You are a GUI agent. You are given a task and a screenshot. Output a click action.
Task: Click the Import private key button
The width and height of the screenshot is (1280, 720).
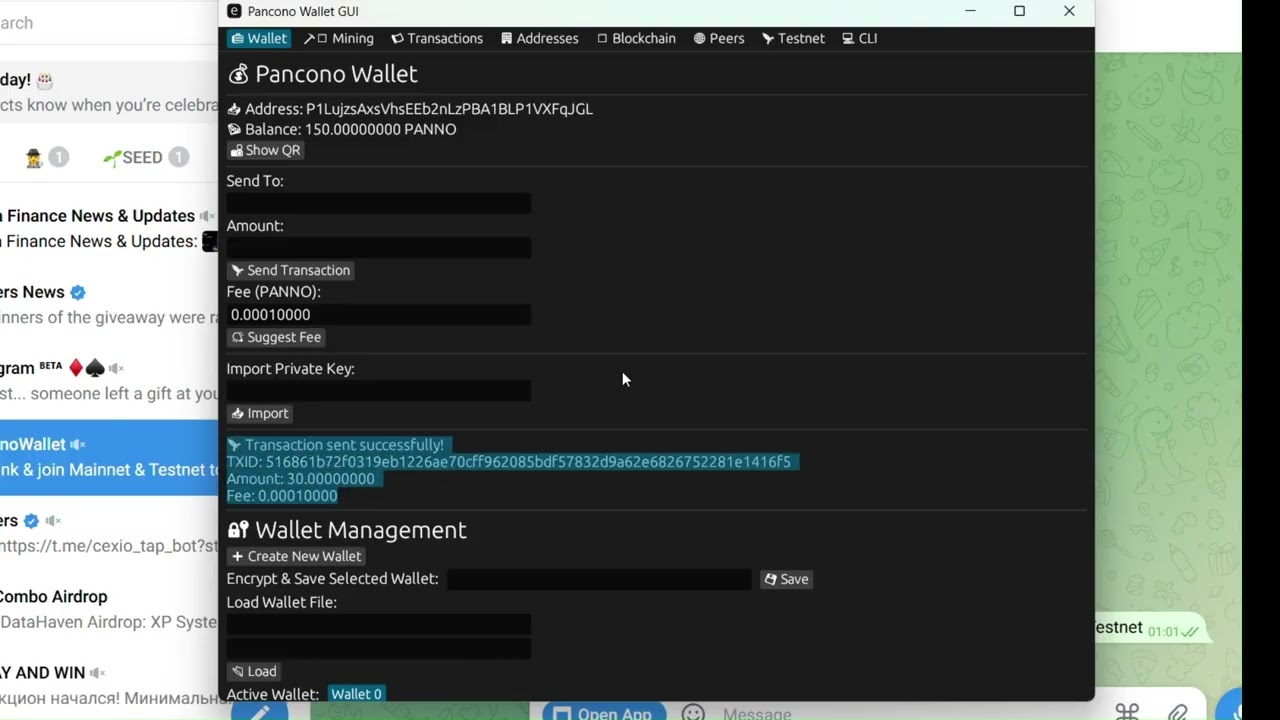[x=260, y=413]
